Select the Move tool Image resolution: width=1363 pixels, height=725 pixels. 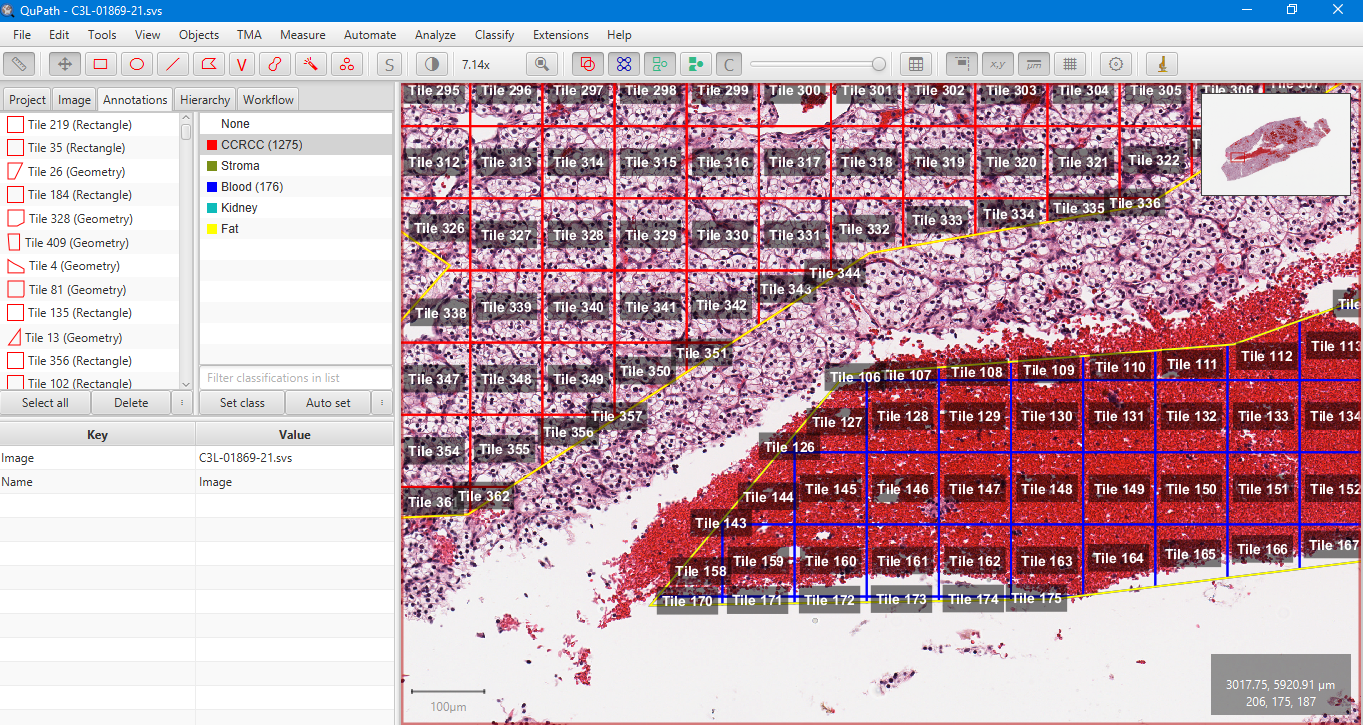pos(63,63)
